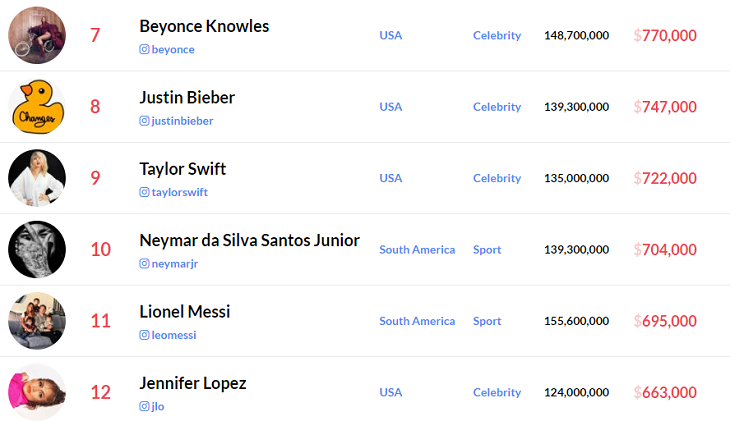Click the Beyonce Knowles name
Screen dimensions: 730x421
204,26
